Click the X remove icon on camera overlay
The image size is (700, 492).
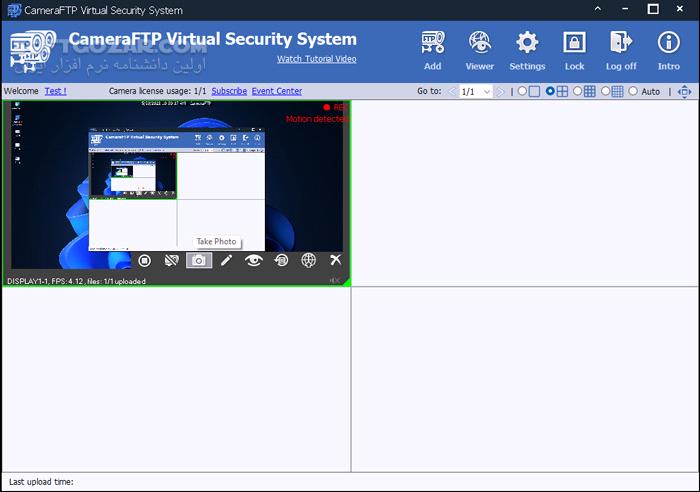336,261
